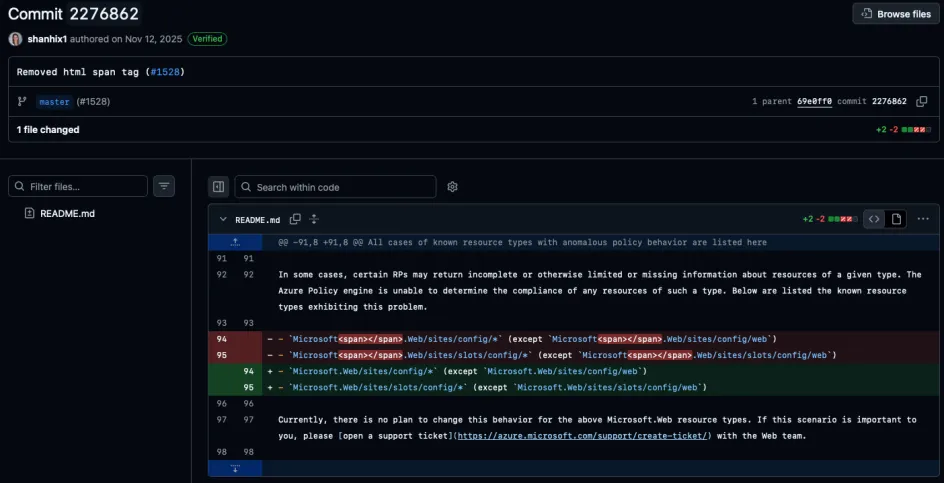Click the magnifier icon in Search within code
Image resolution: width=944 pixels, height=483 pixels.
click(x=246, y=187)
